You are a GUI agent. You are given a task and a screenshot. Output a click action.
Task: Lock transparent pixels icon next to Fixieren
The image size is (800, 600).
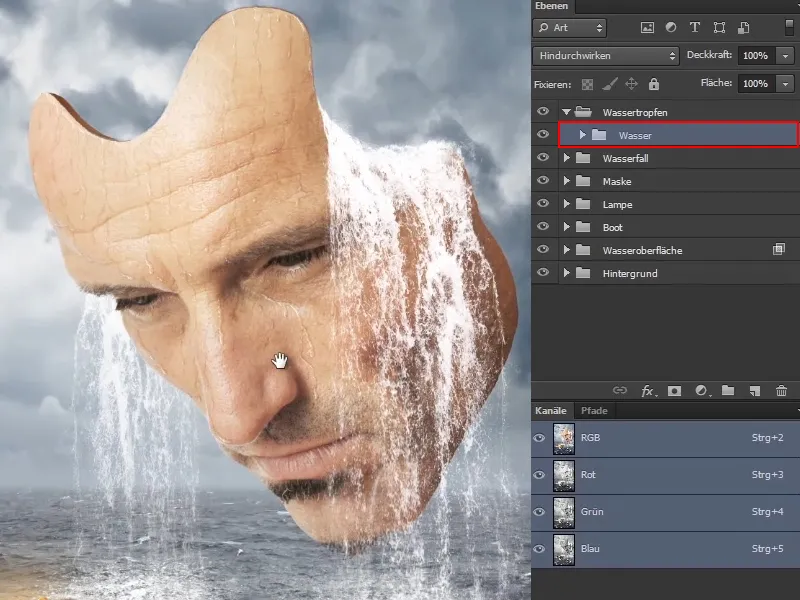[x=587, y=84]
